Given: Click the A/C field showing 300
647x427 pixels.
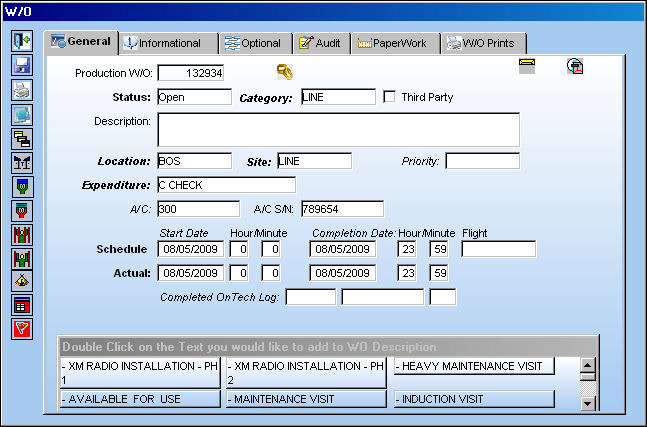Looking at the screenshot, I should pyautogui.click(x=198, y=209).
